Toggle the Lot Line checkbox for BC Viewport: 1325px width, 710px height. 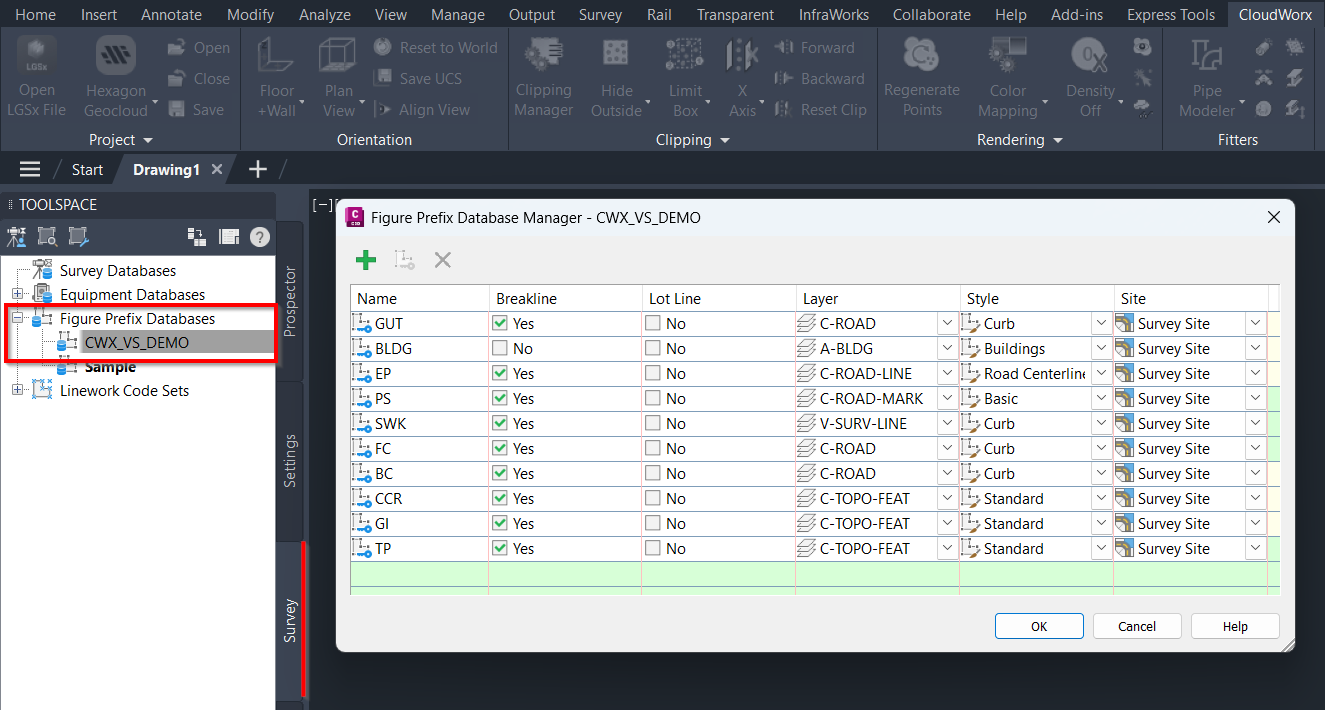coord(652,474)
